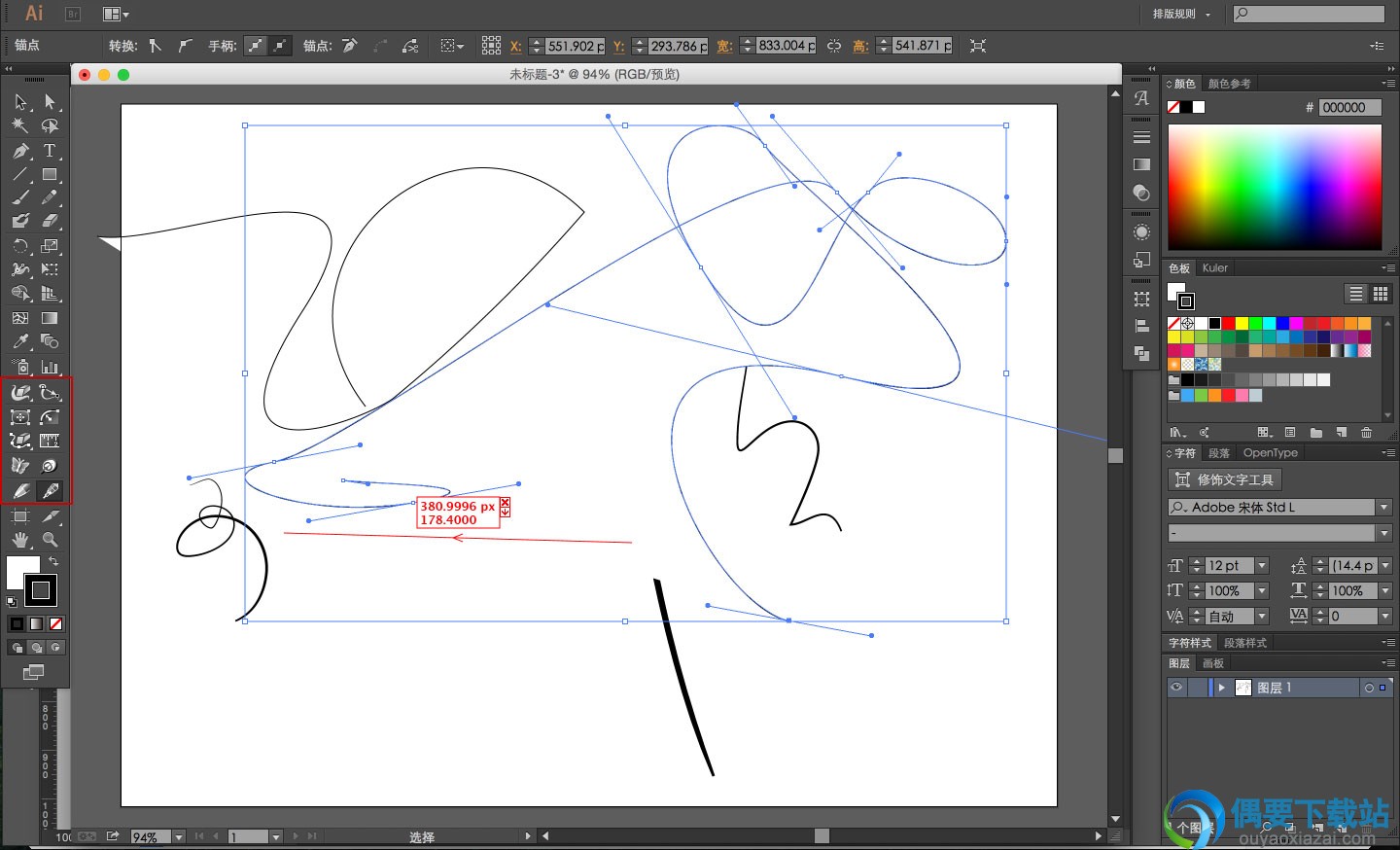Switch to the 画板 tab

tap(1212, 663)
